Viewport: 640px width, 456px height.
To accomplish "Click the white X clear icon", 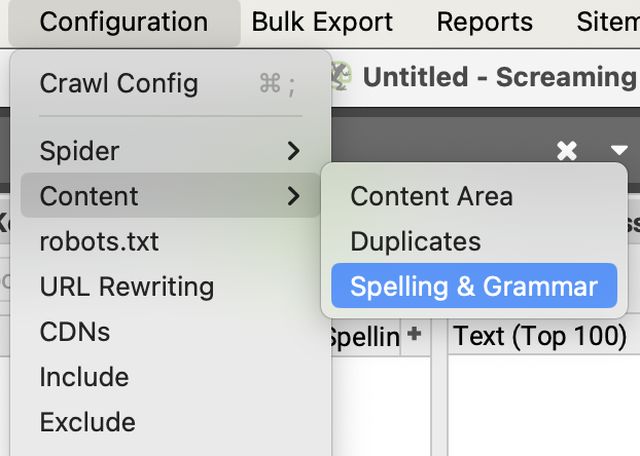I will [x=567, y=151].
